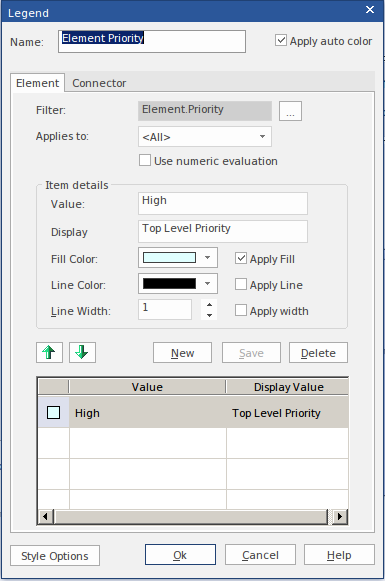Cancel the Legend dialog
385x581 pixels.
[260, 555]
